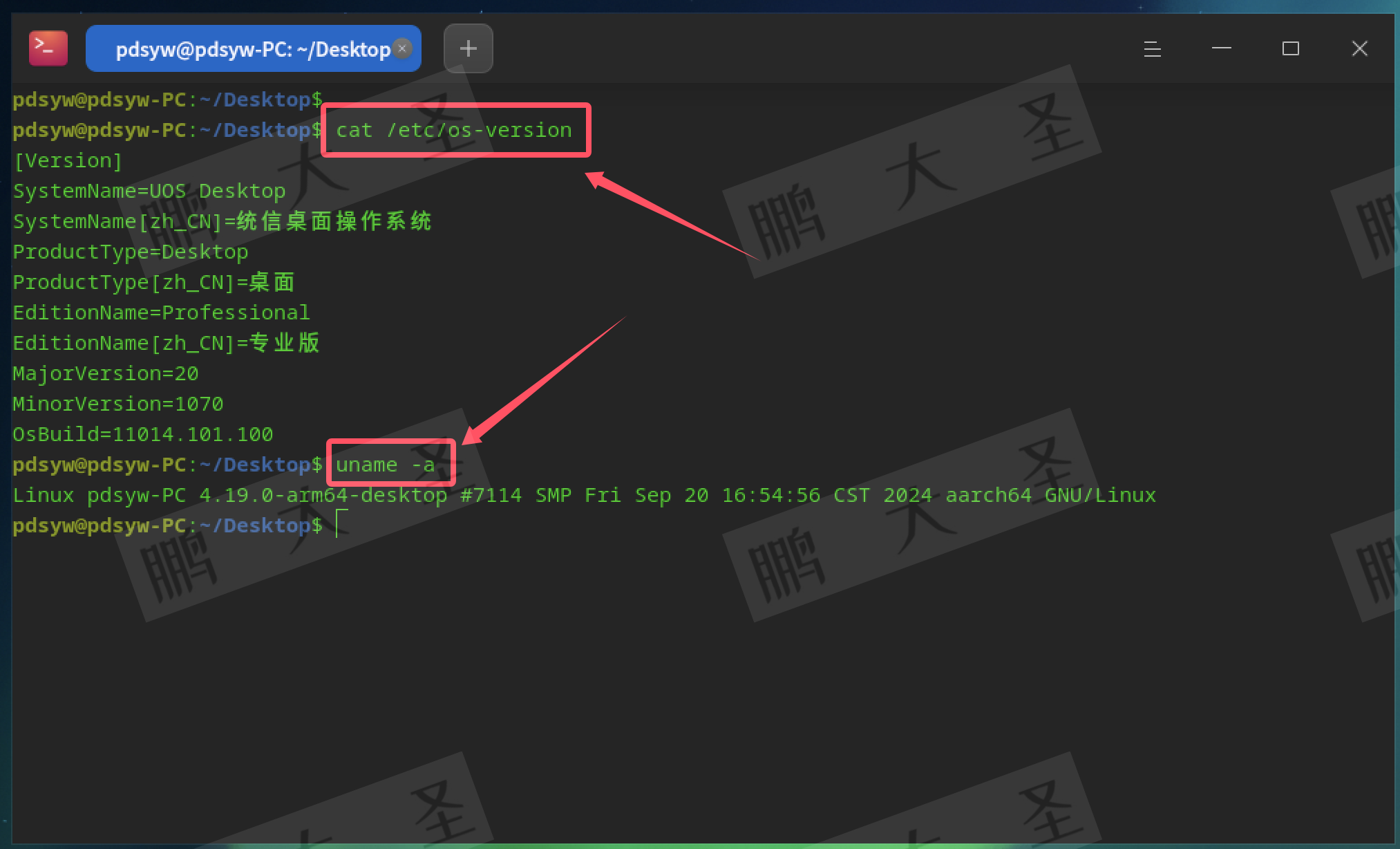Click the 'cat /etc/os-version' command text

(453, 130)
